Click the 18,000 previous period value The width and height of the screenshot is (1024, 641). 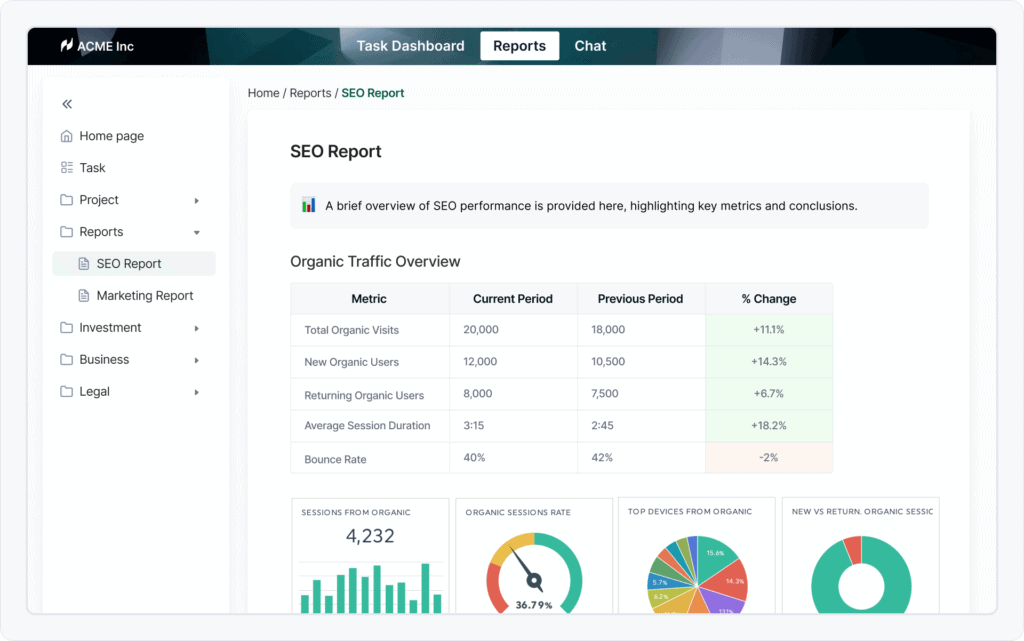point(608,330)
